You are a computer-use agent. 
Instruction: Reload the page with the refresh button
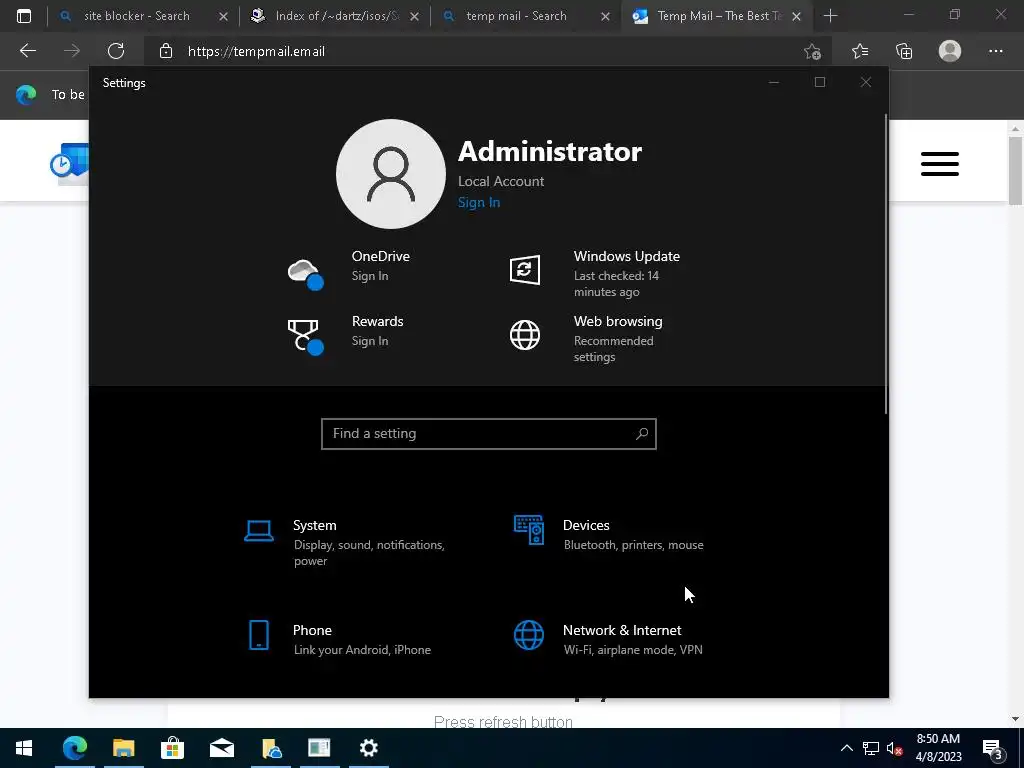[x=116, y=51]
